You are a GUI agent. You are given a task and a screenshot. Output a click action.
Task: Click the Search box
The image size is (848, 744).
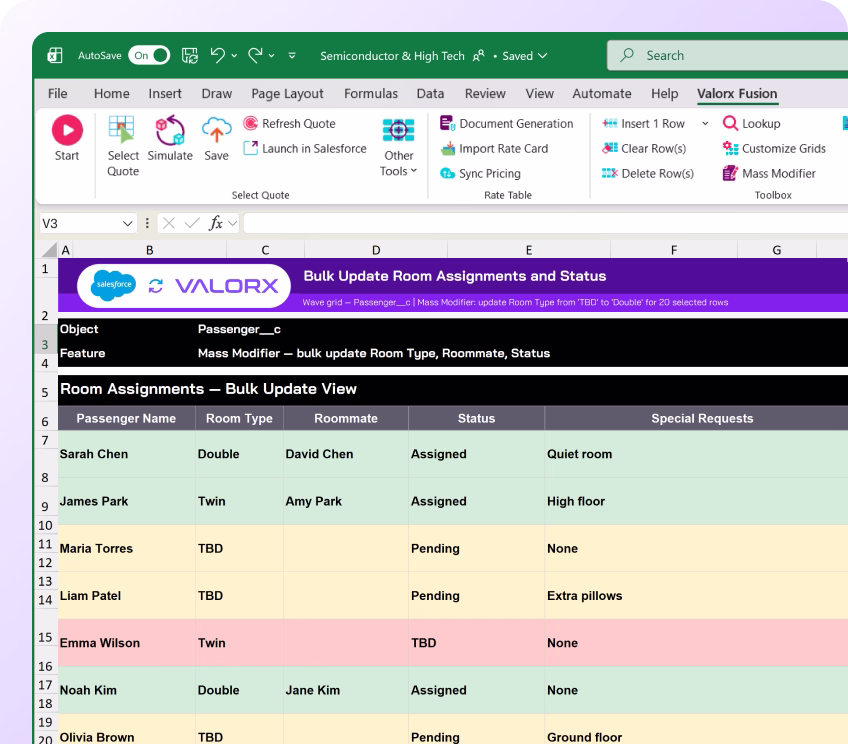coord(727,55)
